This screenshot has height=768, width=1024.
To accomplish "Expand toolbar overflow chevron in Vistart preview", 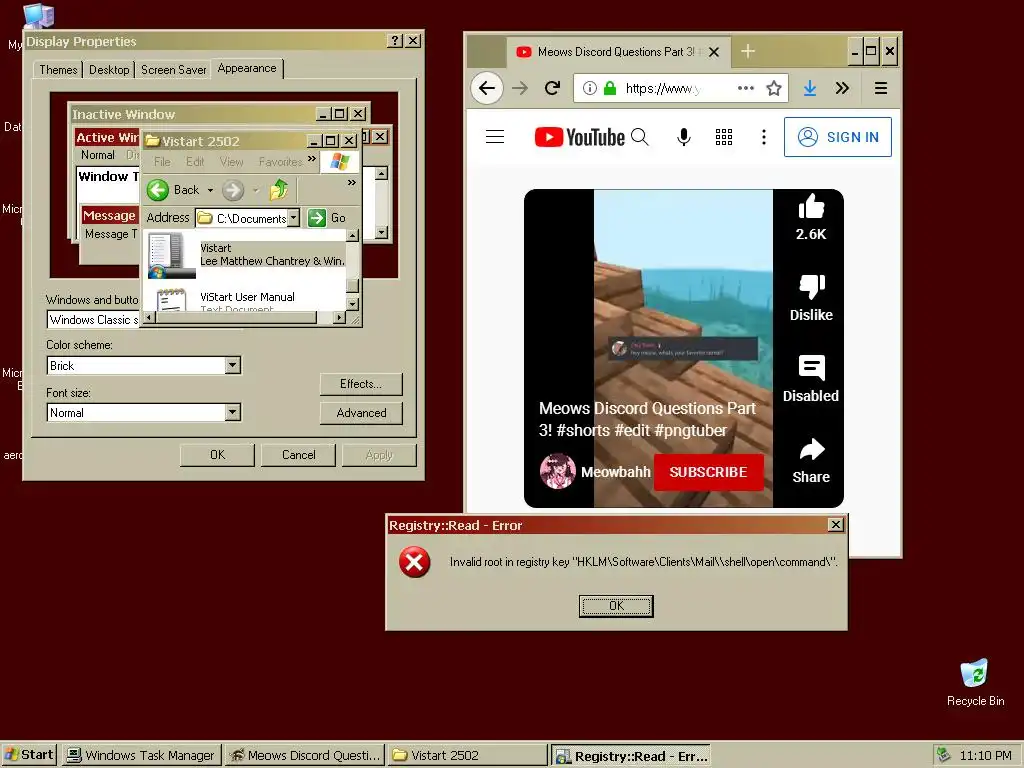I will pos(352,182).
